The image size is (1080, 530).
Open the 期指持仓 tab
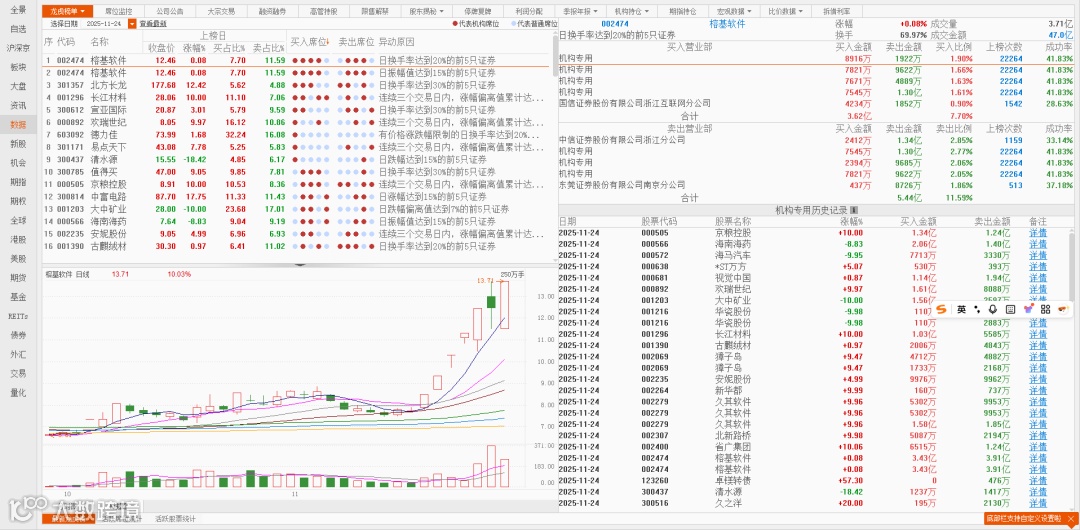683,12
